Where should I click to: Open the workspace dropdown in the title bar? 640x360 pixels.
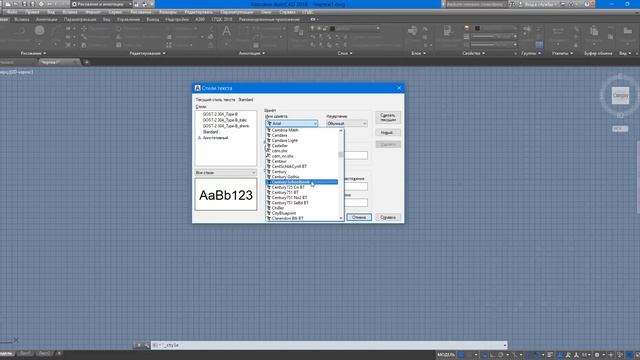pos(102,4)
